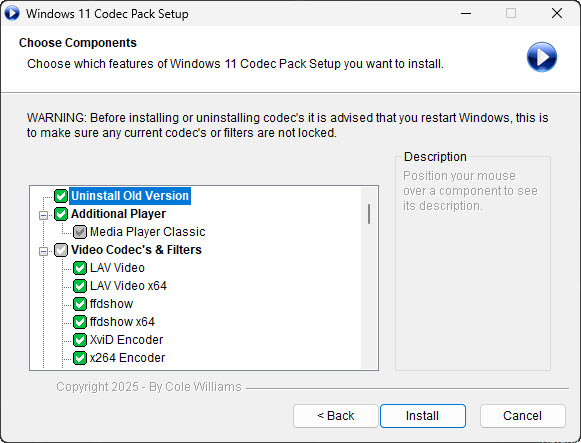Collapse the Video Codec's & Filters node

[43, 251]
